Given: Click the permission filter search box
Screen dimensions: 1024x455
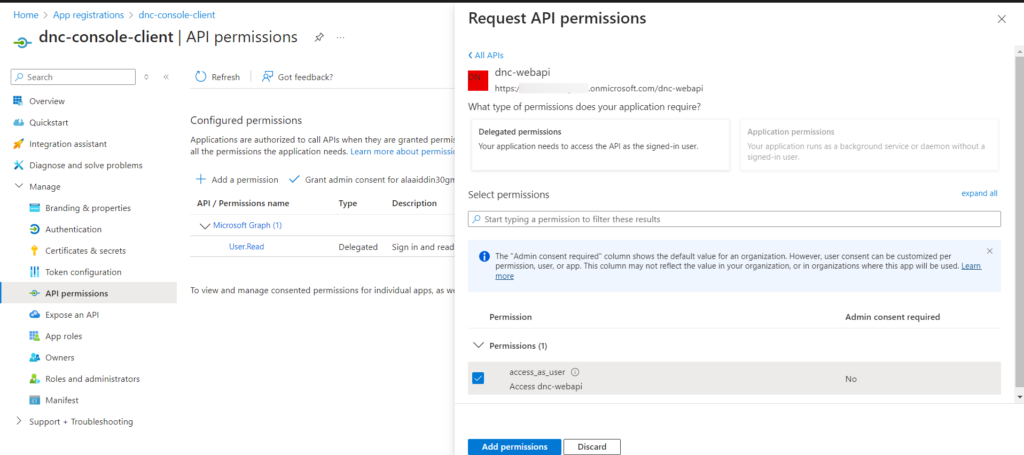Looking at the screenshot, I should coord(734,219).
